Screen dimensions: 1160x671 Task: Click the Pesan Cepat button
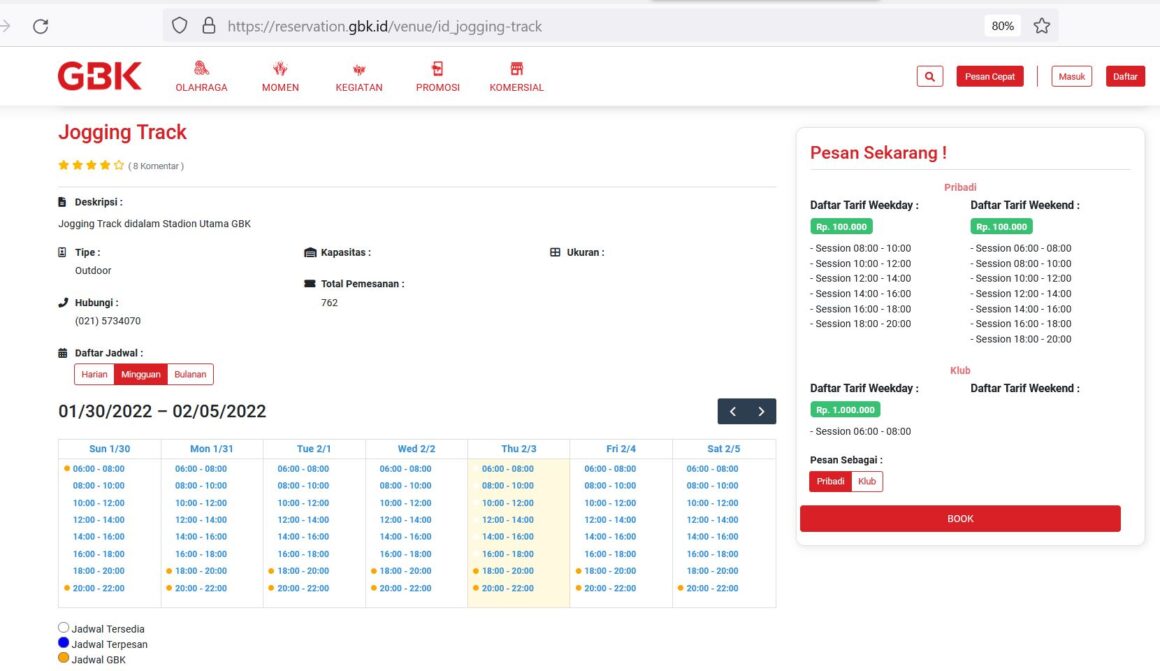[990, 76]
